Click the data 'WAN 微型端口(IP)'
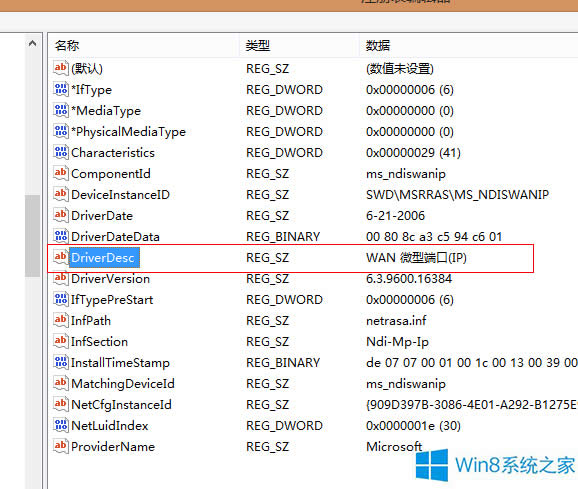This screenshot has height=489, width=578. [x=416, y=258]
